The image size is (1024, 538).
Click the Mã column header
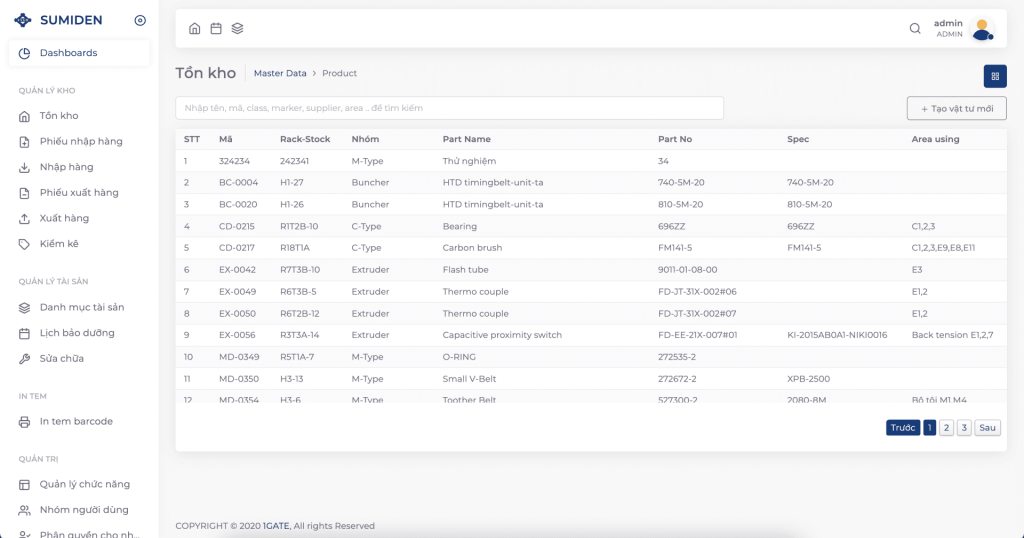[226, 139]
